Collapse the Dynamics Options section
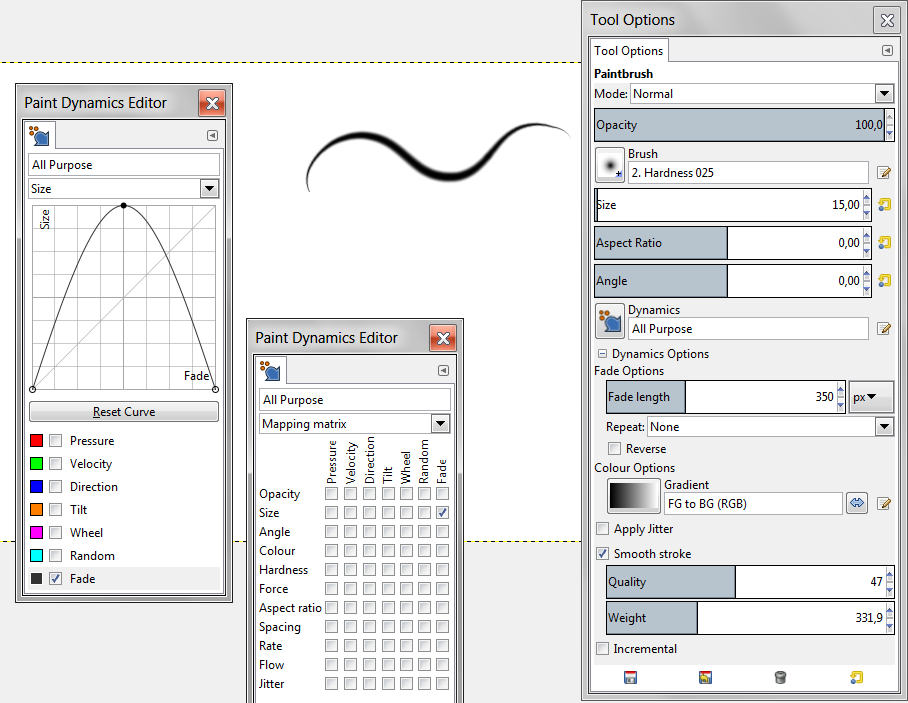Screen dimensions: 908x703 (x=603, y=354)
